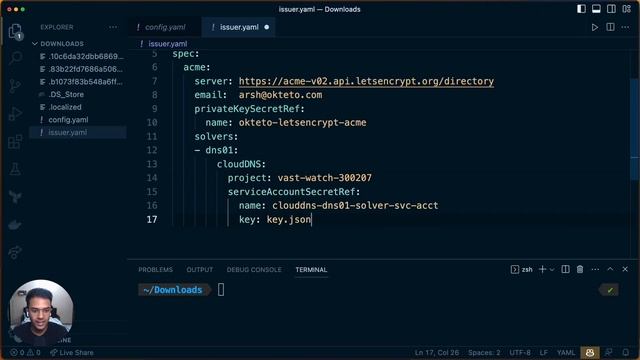640x360 pixels.
Task: Open Explorer views and more actions menu
Action: (x=113, y=27)
